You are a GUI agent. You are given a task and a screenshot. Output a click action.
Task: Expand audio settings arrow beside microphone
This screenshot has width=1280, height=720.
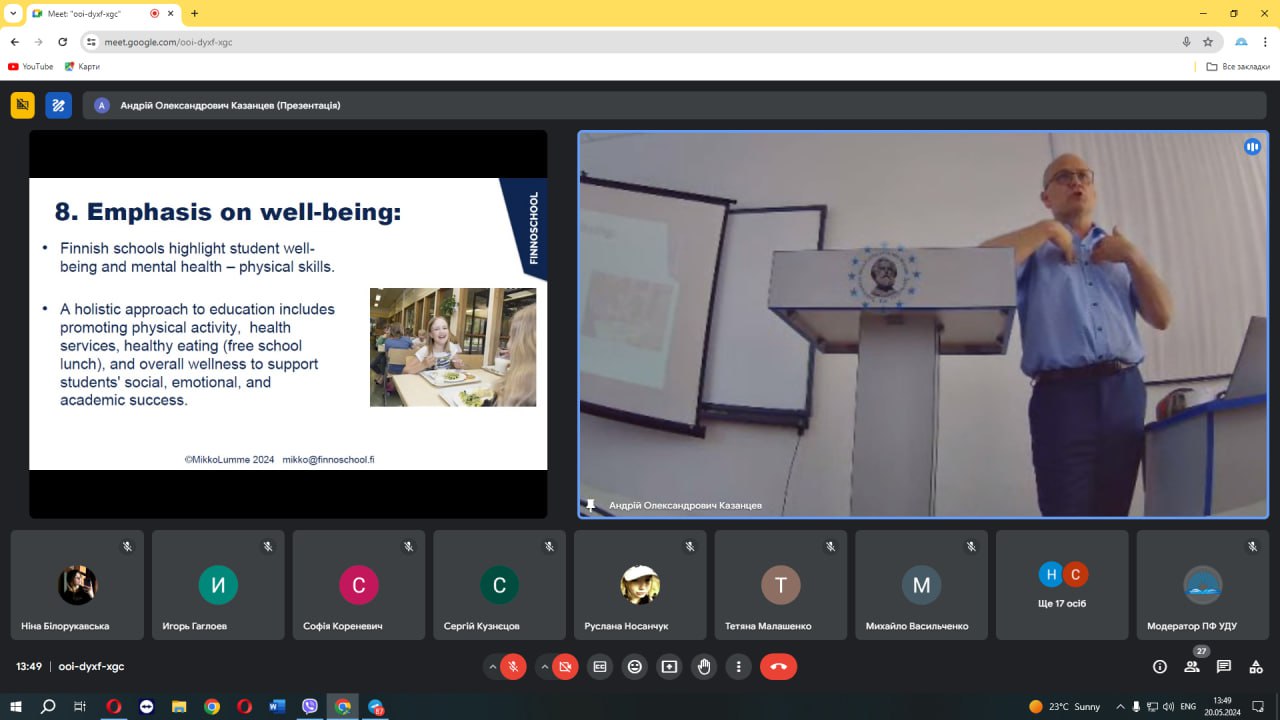point(492,666)
